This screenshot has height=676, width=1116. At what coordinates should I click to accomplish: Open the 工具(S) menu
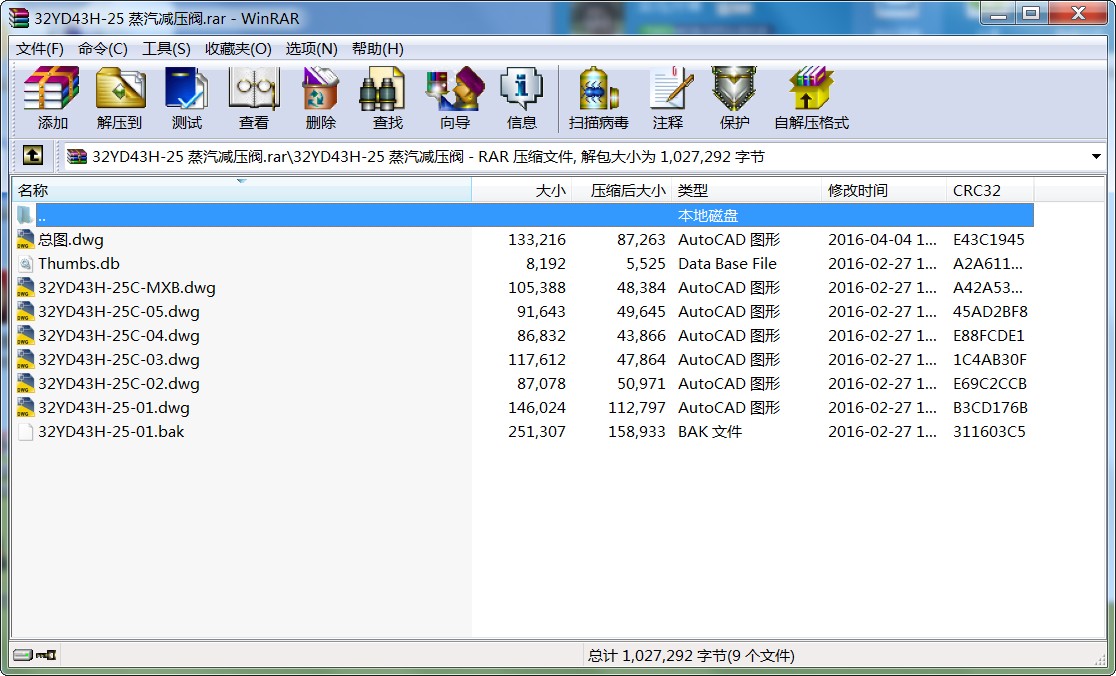pos(166,49)
